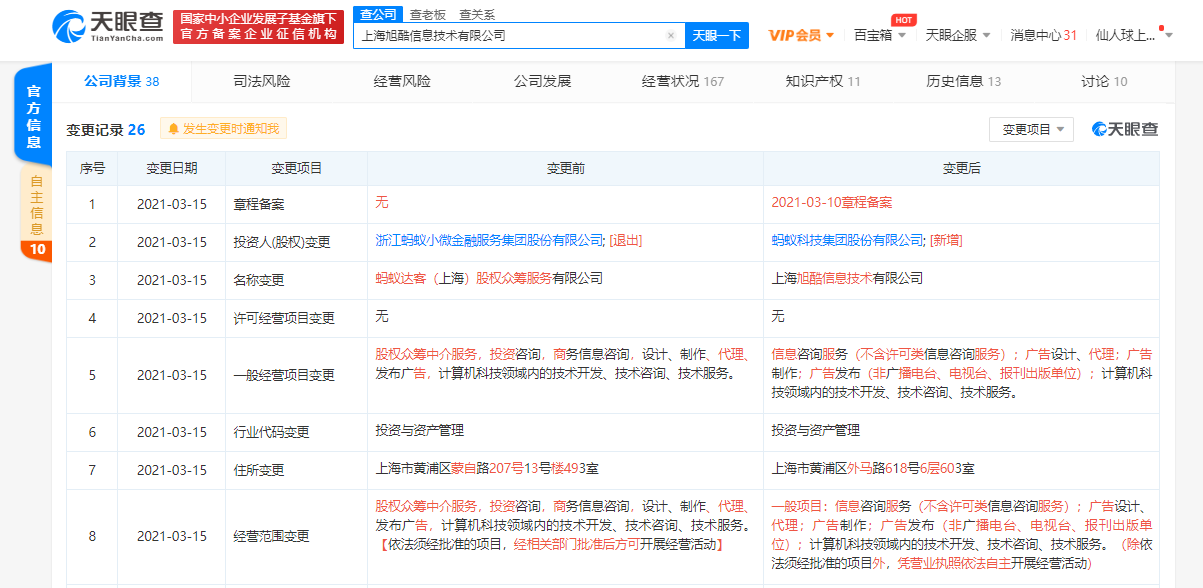Switch to 查老板 search tab
1203x588 pixels.
(428, 14)
